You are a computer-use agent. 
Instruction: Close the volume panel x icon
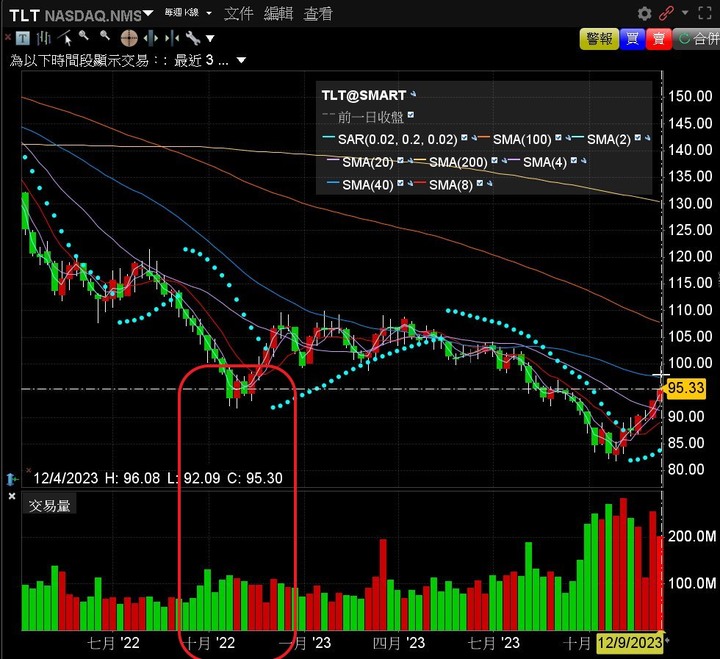(x=12, y=496)
